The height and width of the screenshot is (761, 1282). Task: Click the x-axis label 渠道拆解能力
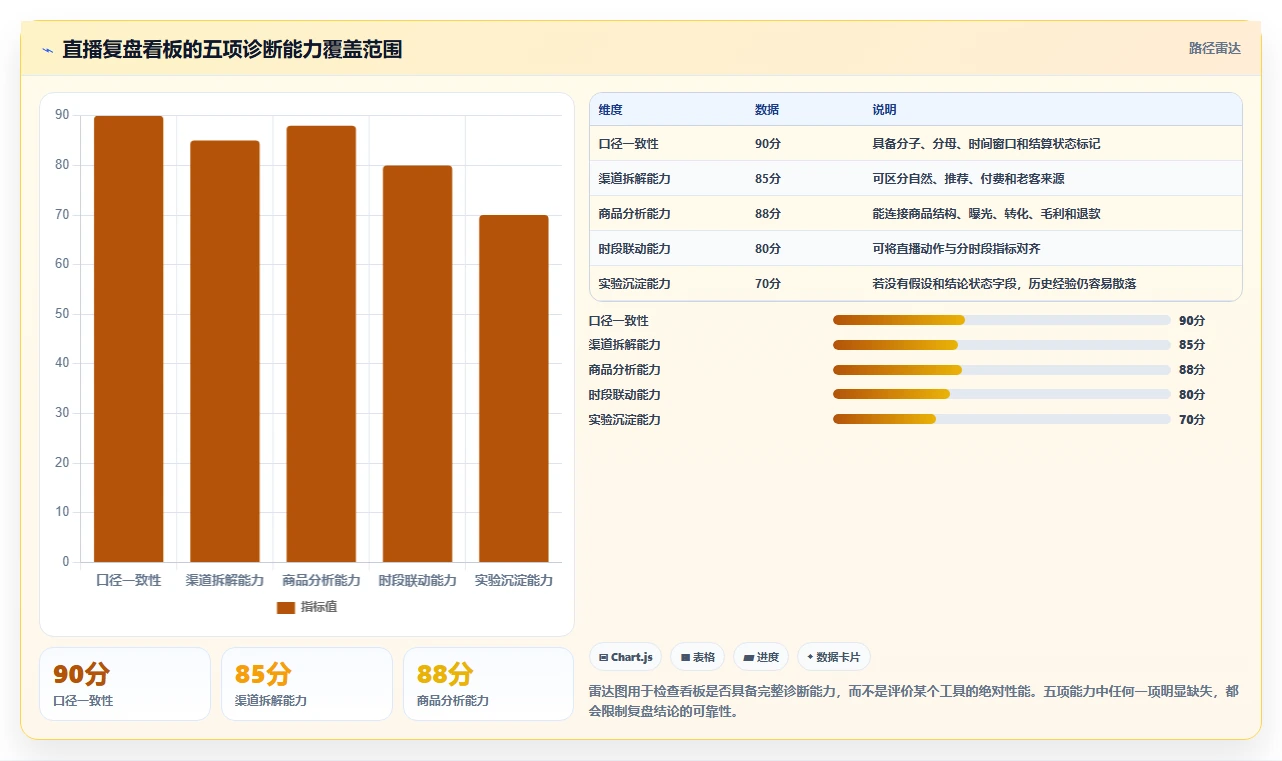(x=225, y=580)
